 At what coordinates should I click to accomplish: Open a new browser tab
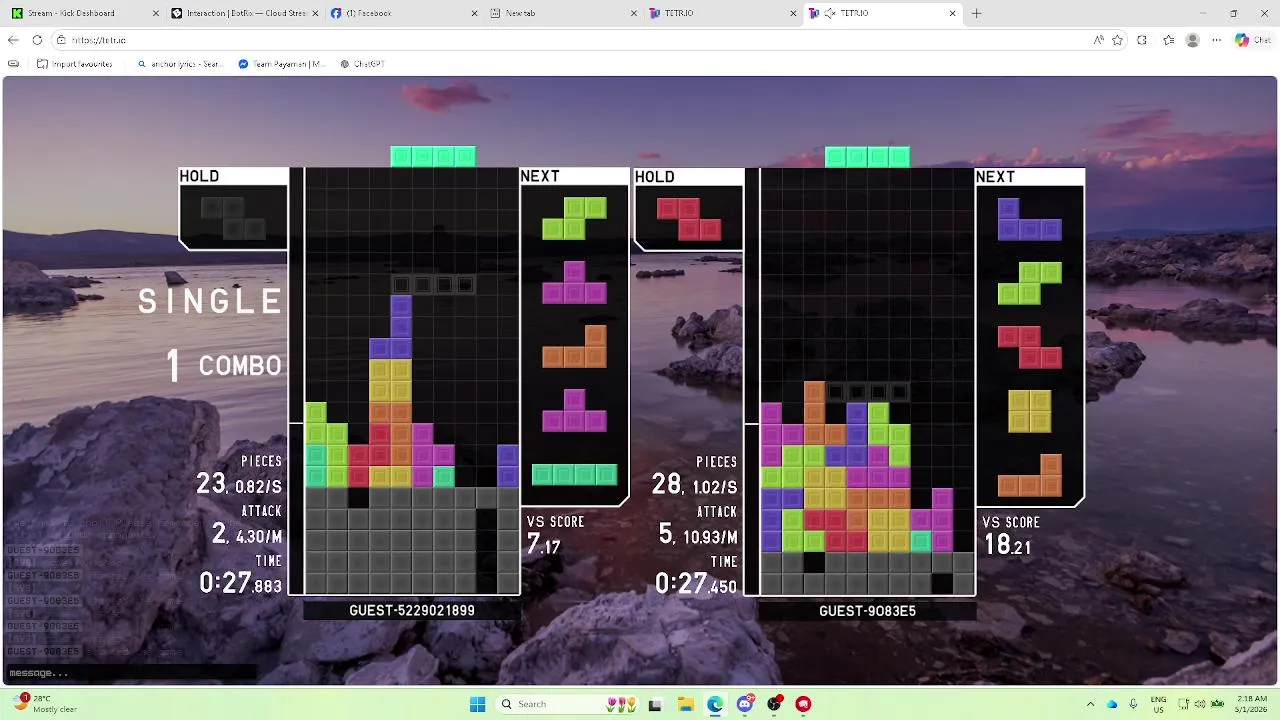pos(976,13)
